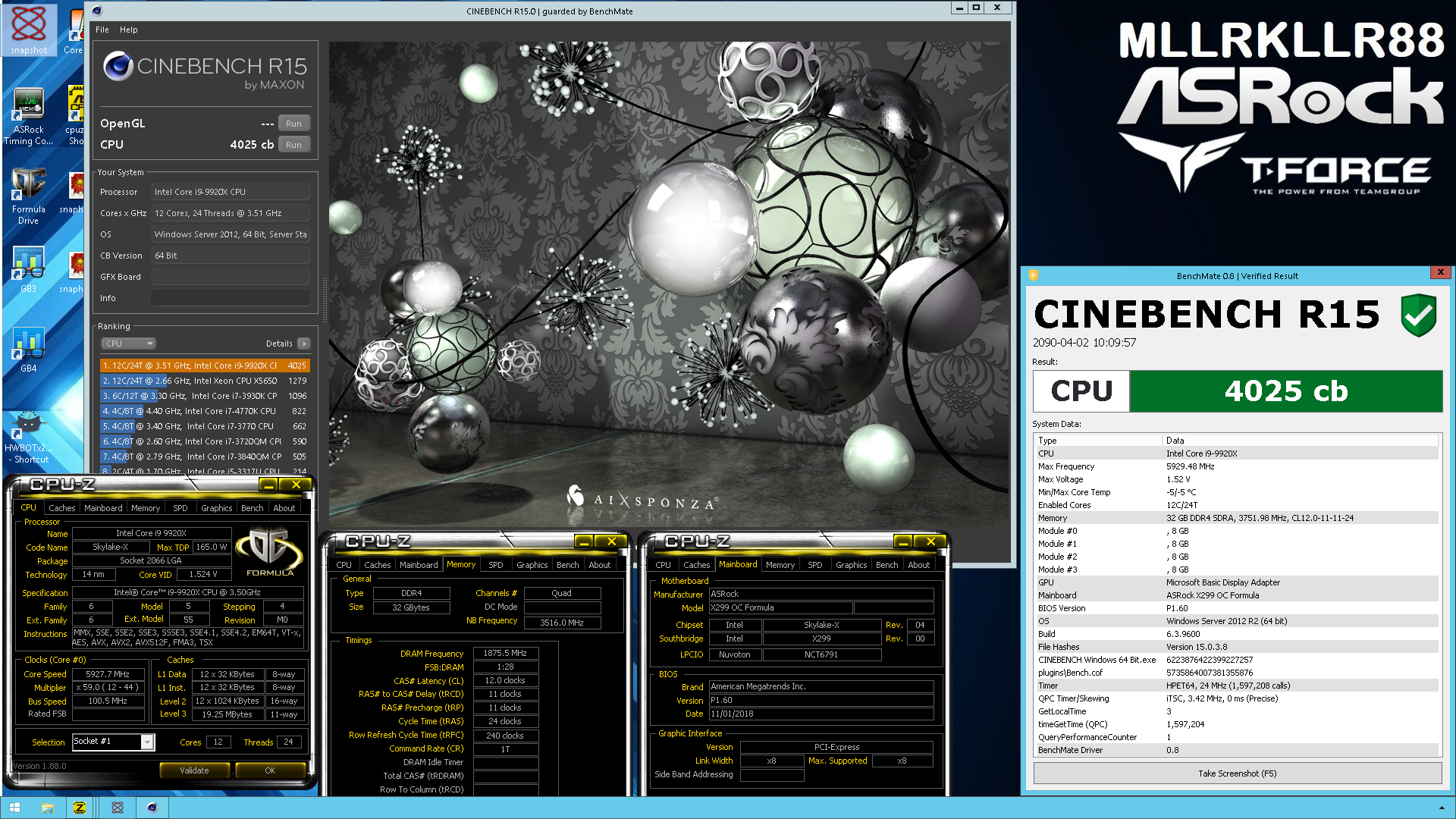Image resolution: width=1456 pixels, height=819 pixels.
Task: Open the GB4 desktop shortcut
Action: [x=29, y=350]
